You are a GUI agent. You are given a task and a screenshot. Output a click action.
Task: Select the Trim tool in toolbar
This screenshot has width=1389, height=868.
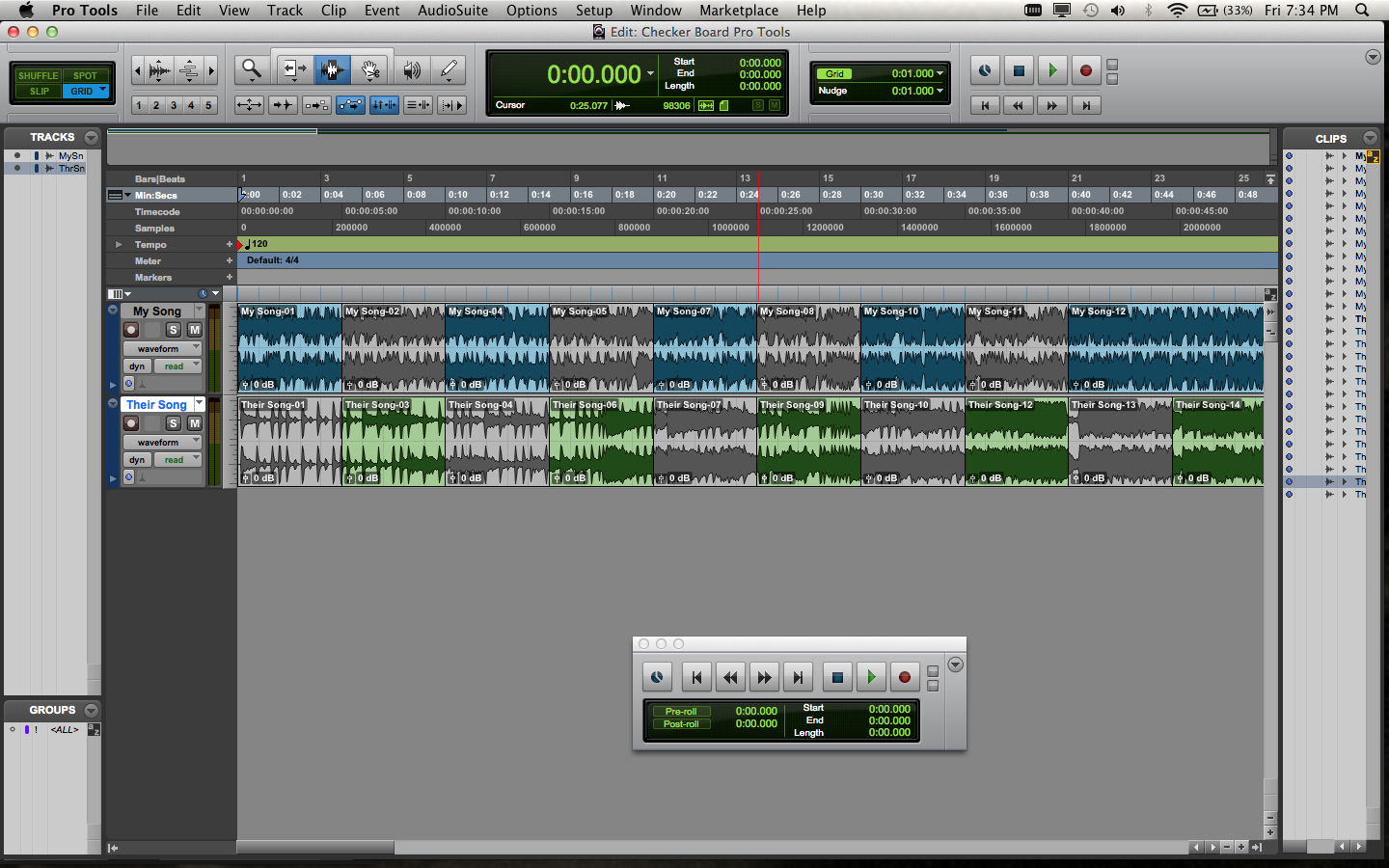tap(293, 69)
